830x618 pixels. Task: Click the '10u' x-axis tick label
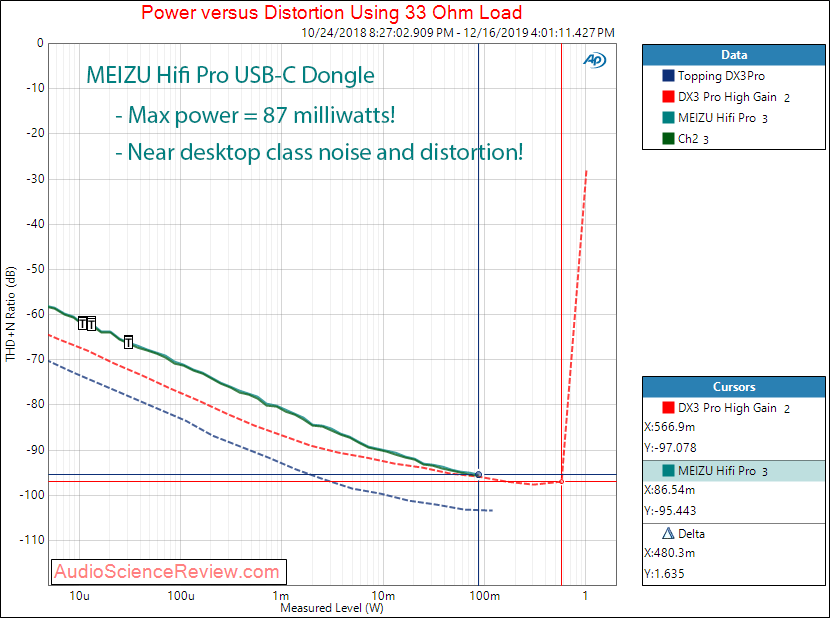[x=79, y=596]
